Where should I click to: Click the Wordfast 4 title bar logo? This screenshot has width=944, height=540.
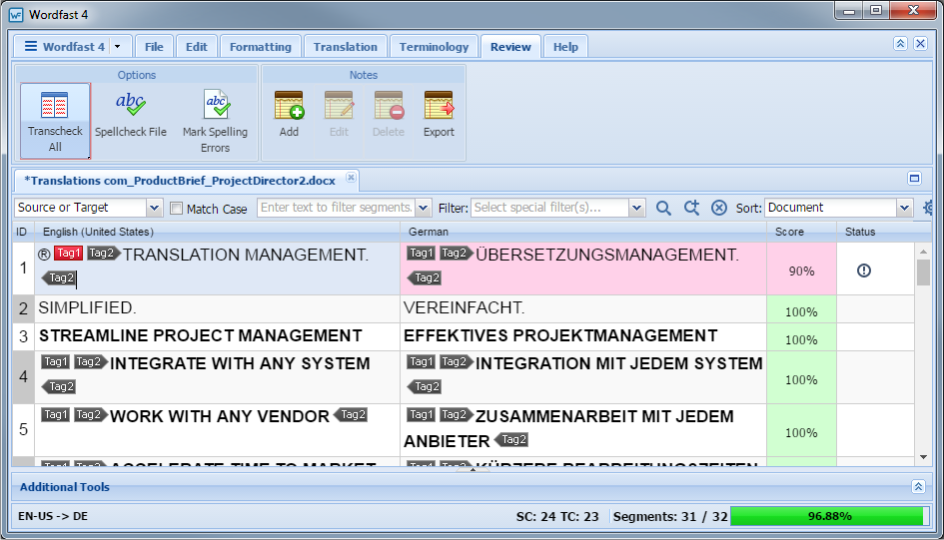[16, 14]
